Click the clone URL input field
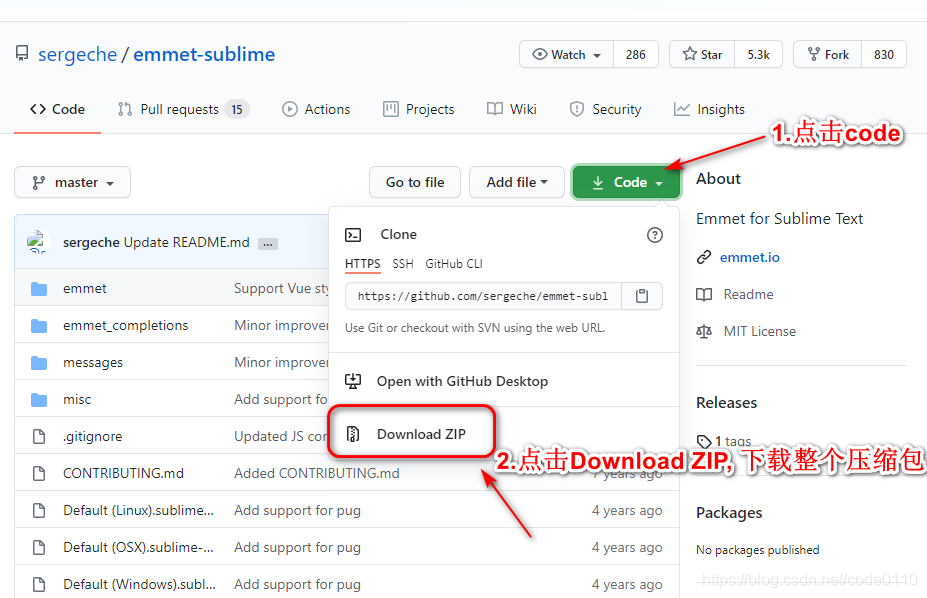Screen dimensions: 927x598 tap(483, 296)
